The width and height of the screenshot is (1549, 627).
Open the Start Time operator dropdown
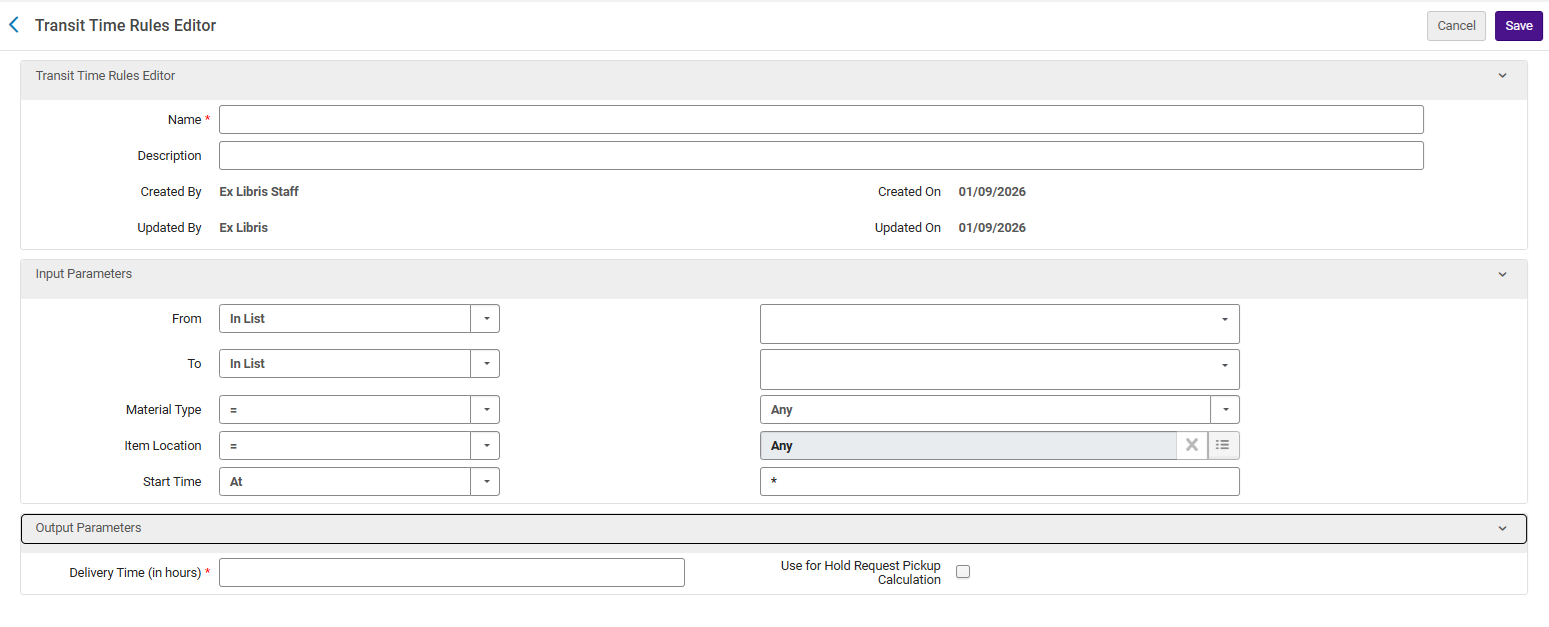[x=485, y=482]
